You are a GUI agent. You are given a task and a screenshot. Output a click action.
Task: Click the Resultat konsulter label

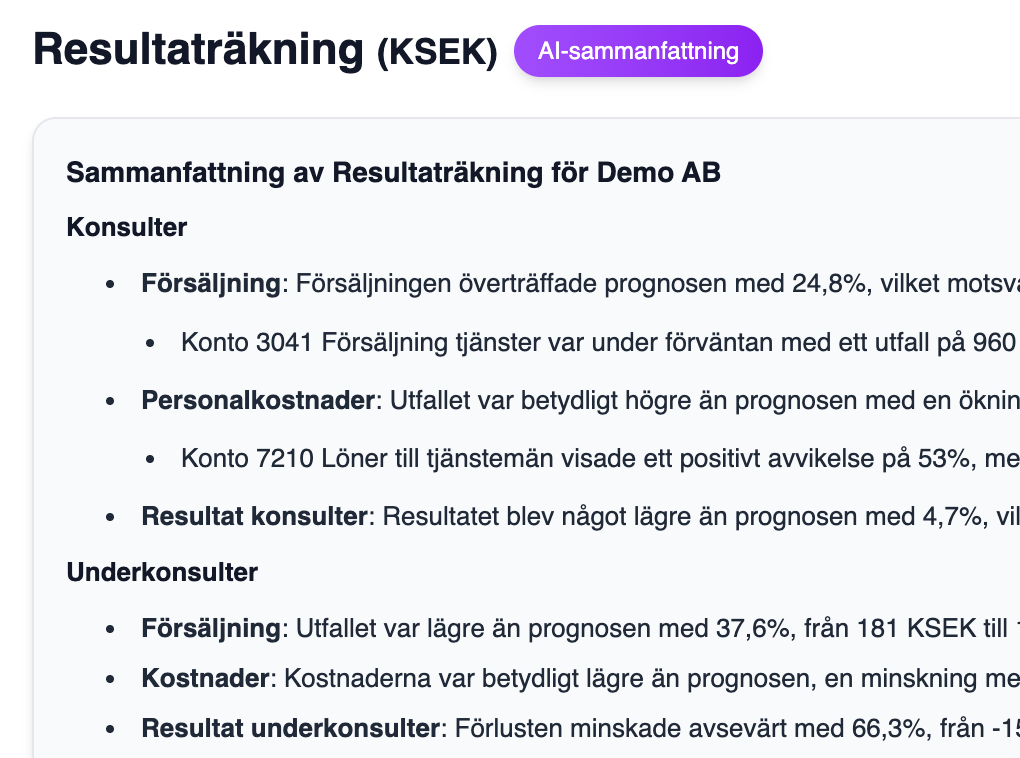tap(254, 517)
